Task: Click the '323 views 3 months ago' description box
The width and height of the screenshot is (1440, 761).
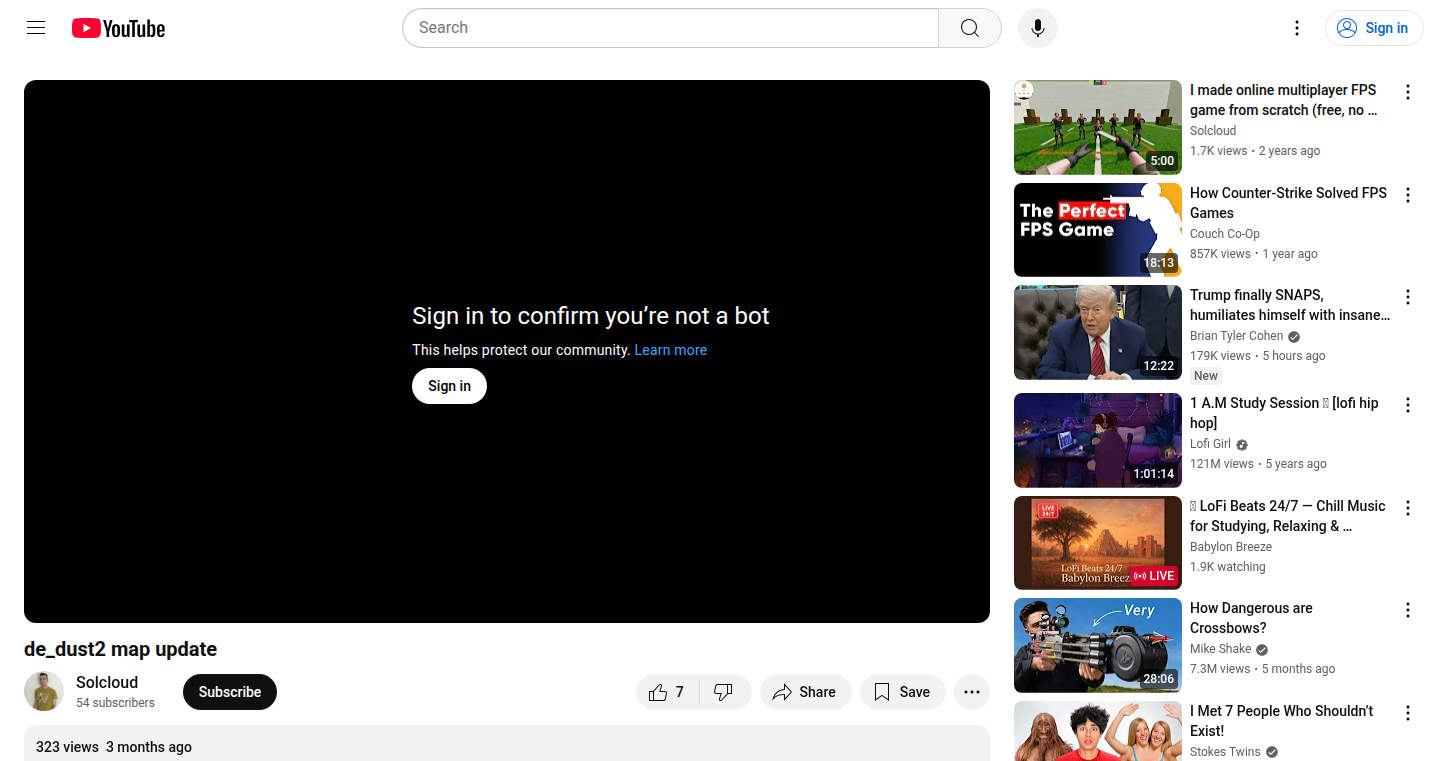Action: pos(507,743)
